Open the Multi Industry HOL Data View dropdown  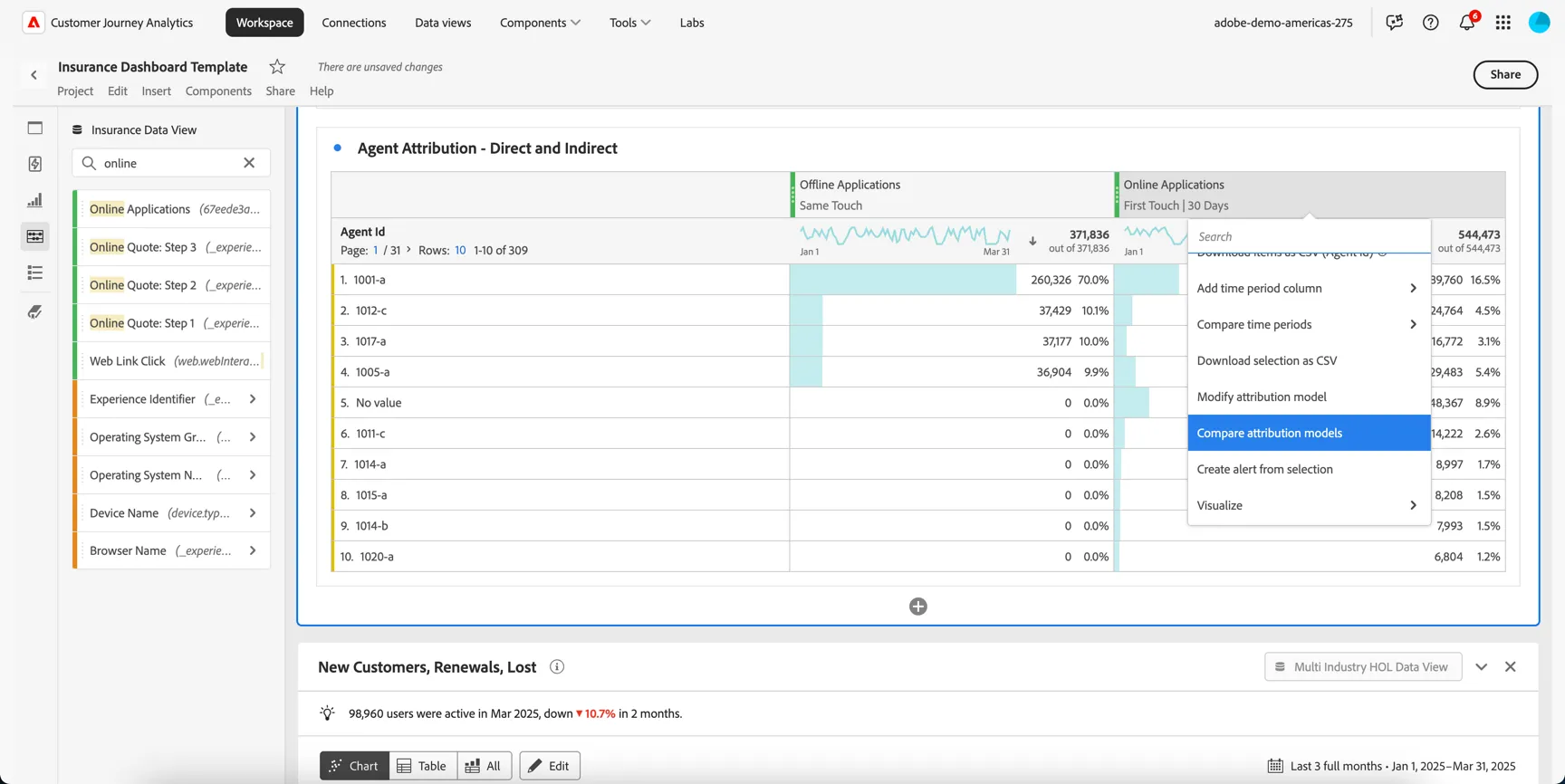[1363, 667]
